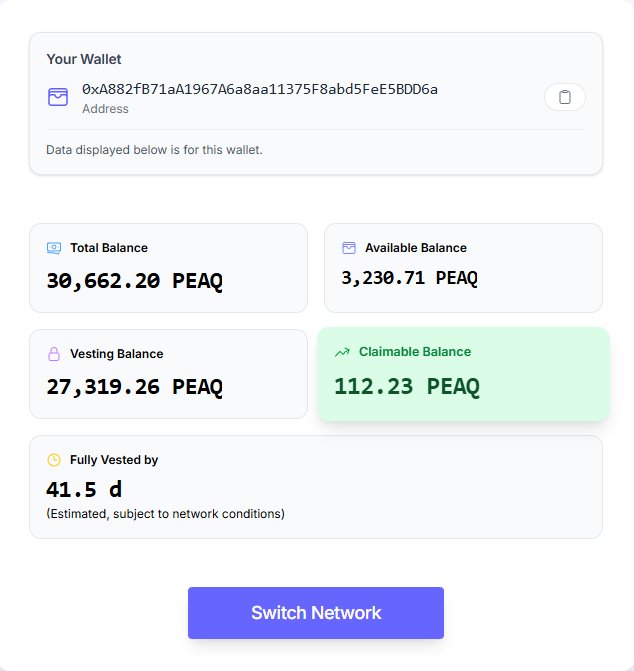This screenshot has height=671, width=634.
Task: Select the wallet address text
Action: (x=260, y=89)
